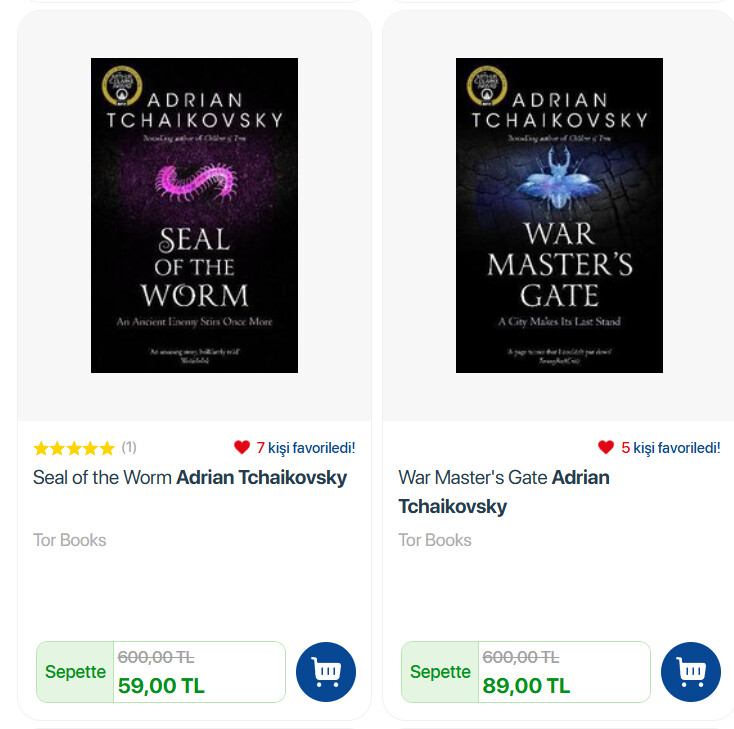The image size is (734, 729).
Task: Open the War Master's Gate title link
Action: click(473, 477)
